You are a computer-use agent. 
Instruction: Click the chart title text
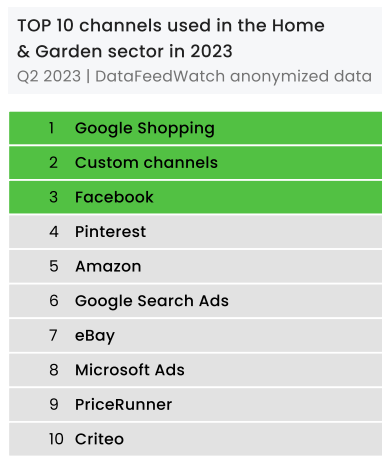(171, 38)
